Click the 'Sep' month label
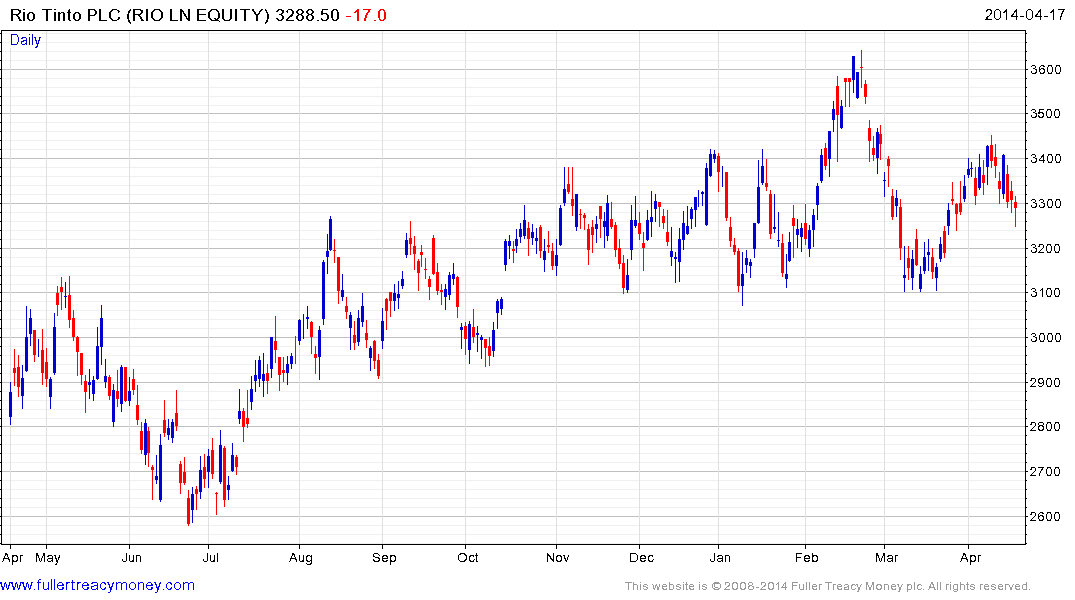1075x600 pixels. click(384, 558)
